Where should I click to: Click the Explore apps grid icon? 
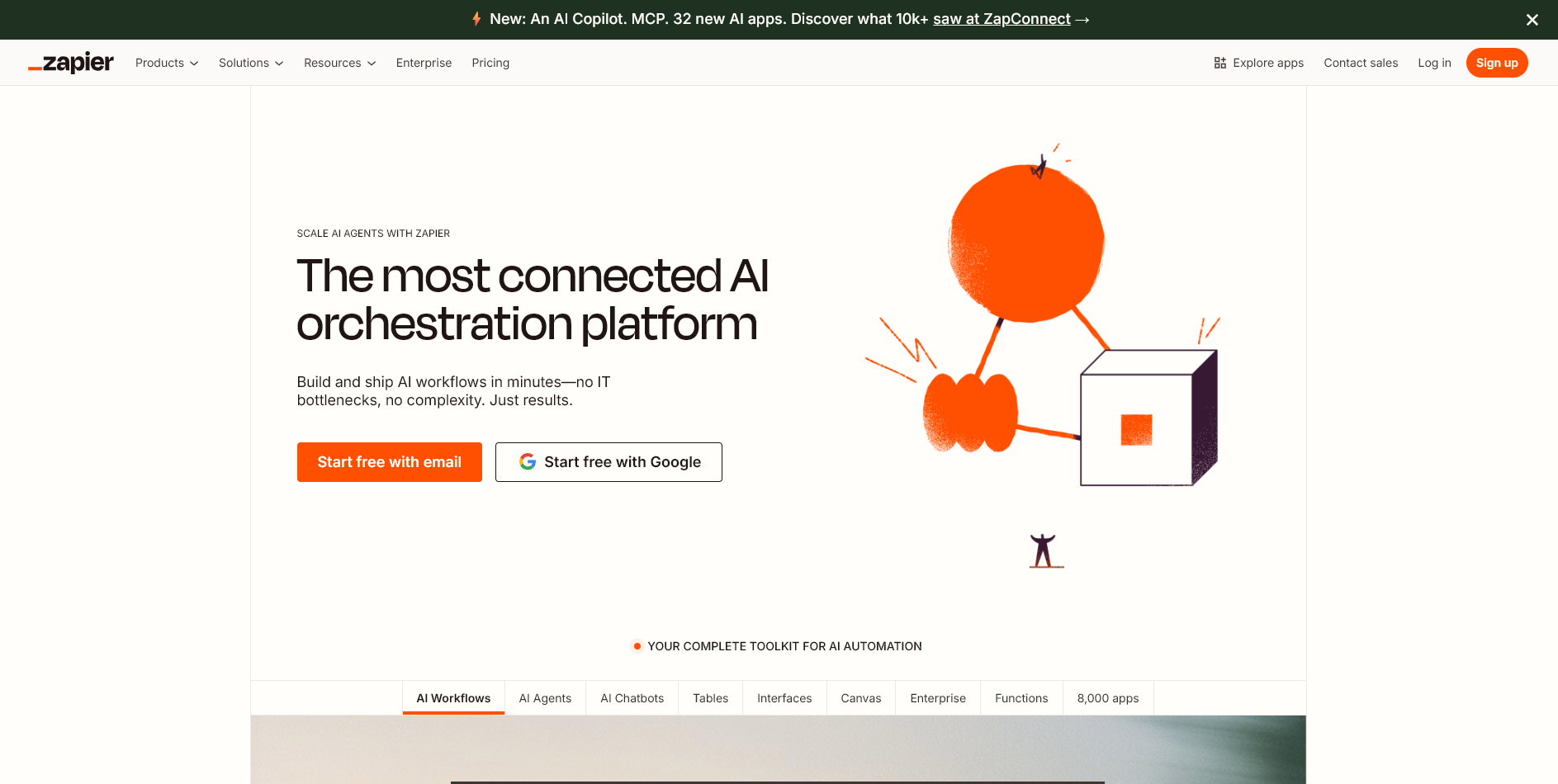1219,62
